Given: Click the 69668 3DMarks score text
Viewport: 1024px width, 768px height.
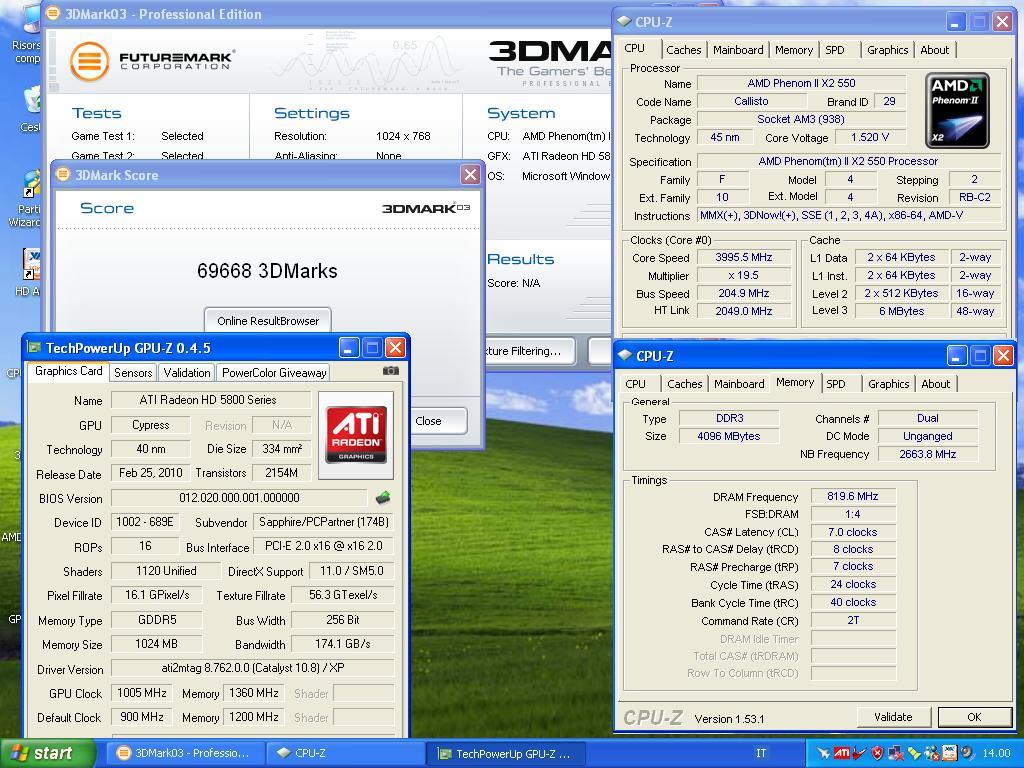Looking at the screenshot, I should [x=267, y=271].
